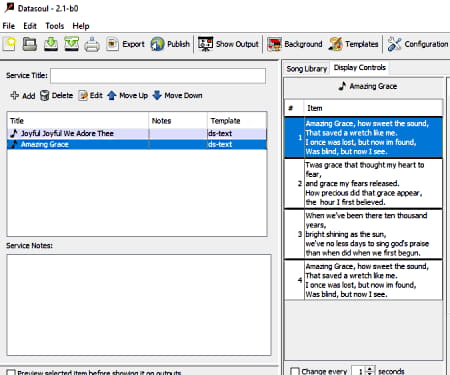Select the Display Controls tab
Screen dimensions: 450x375
(360, 68)
